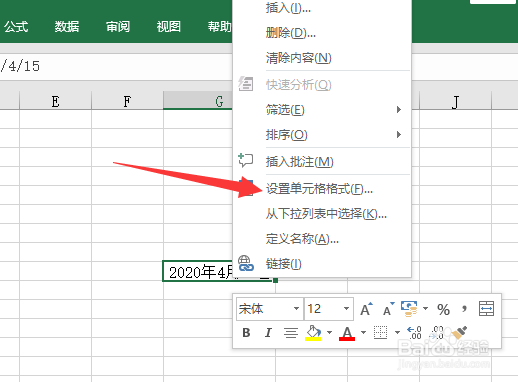Center-align text using mini toolbar
Image resolution: width=518 pixels, height=382 pixels.
point(291,333)
